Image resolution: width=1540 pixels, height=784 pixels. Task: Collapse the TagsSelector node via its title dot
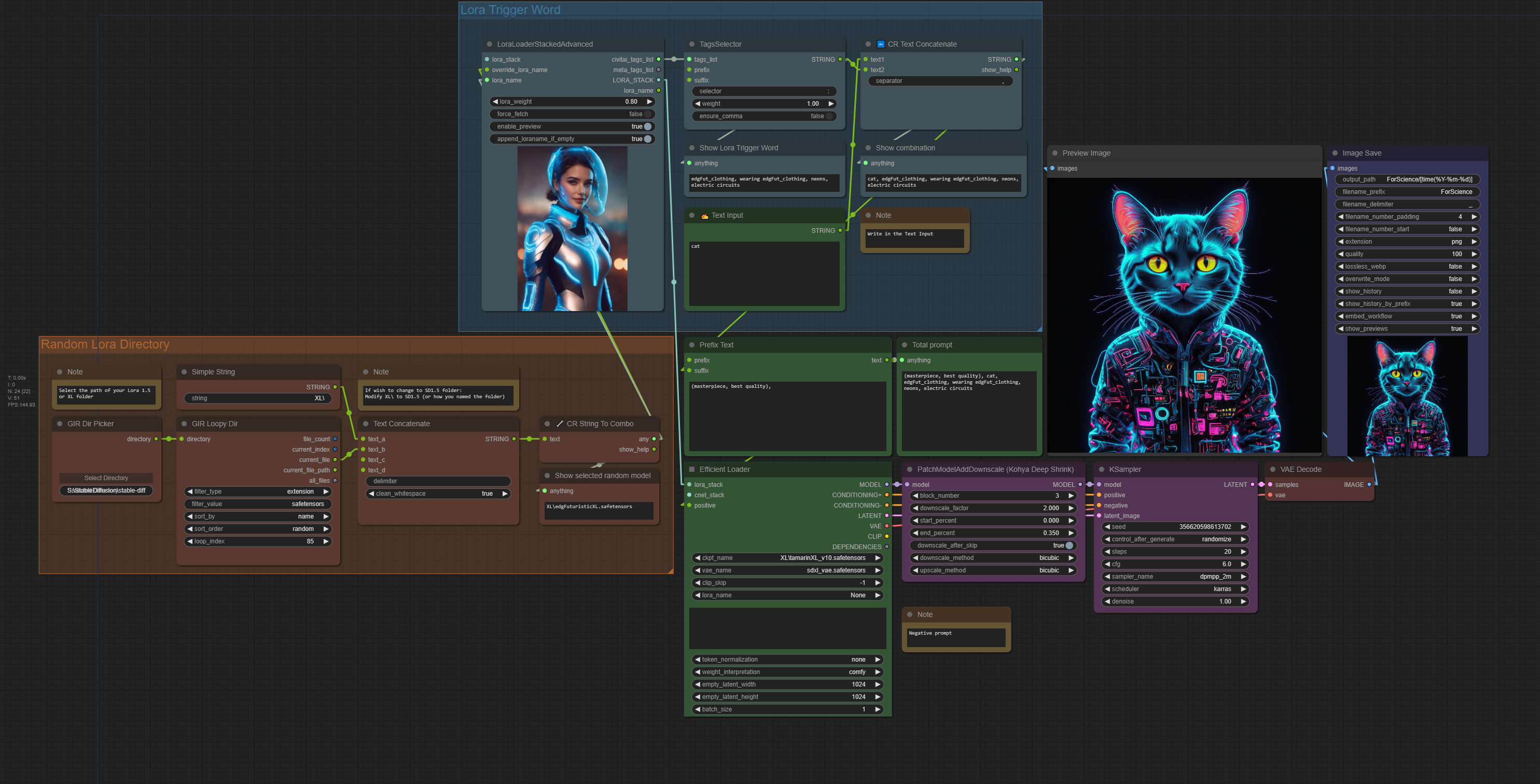[x=692, y=44]
